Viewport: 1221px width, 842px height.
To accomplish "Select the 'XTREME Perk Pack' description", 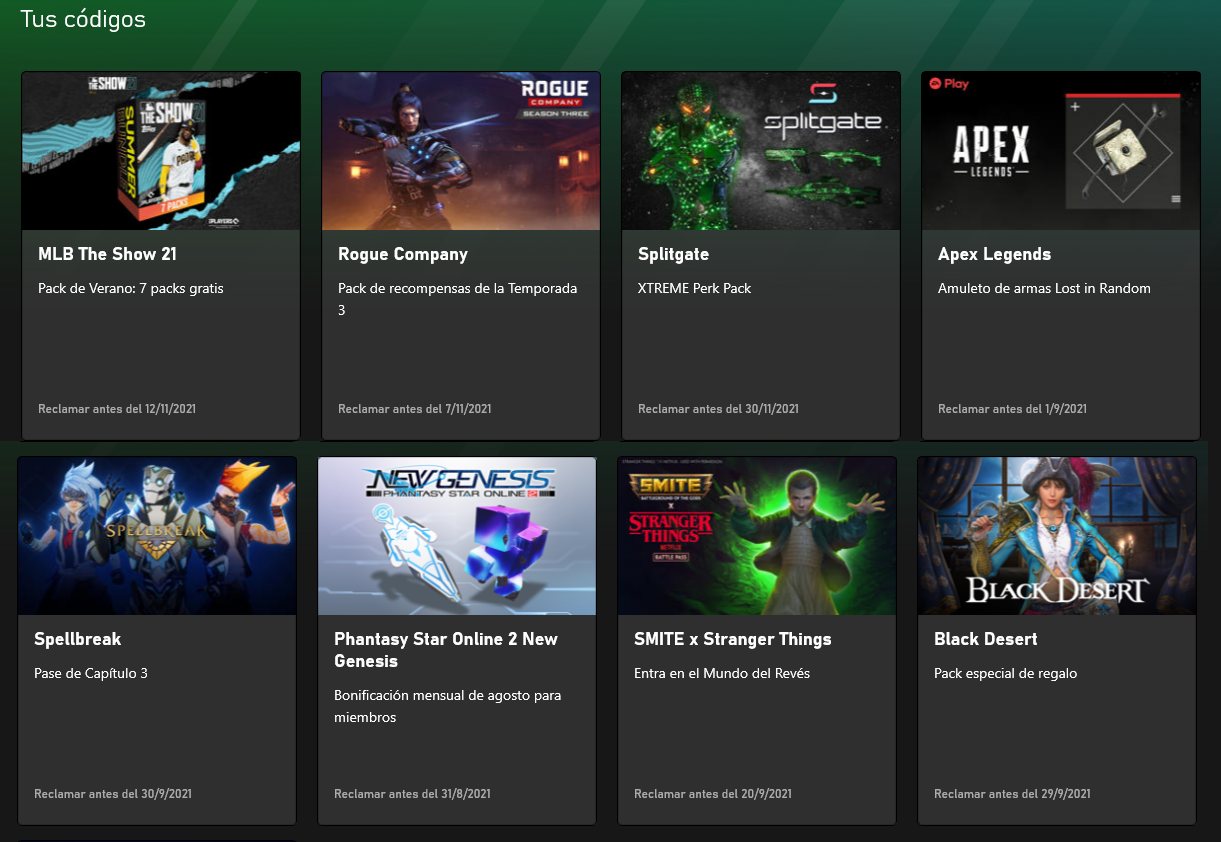I will (x=694, y=288).
